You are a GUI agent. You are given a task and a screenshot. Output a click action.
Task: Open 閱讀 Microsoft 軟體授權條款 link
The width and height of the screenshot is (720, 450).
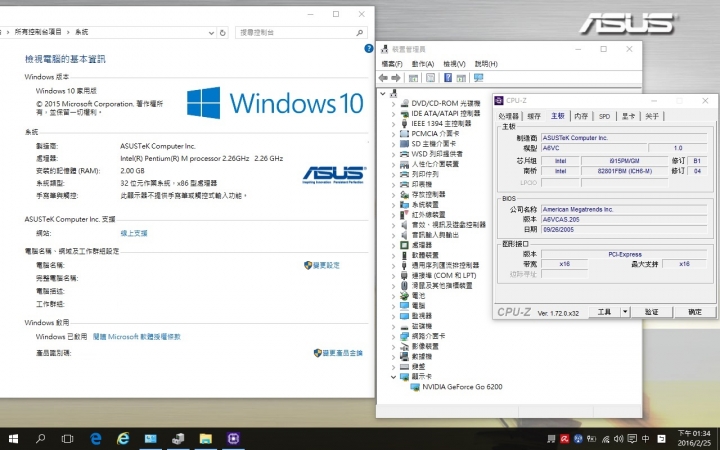pyautogui.click(x=136, y=337)
